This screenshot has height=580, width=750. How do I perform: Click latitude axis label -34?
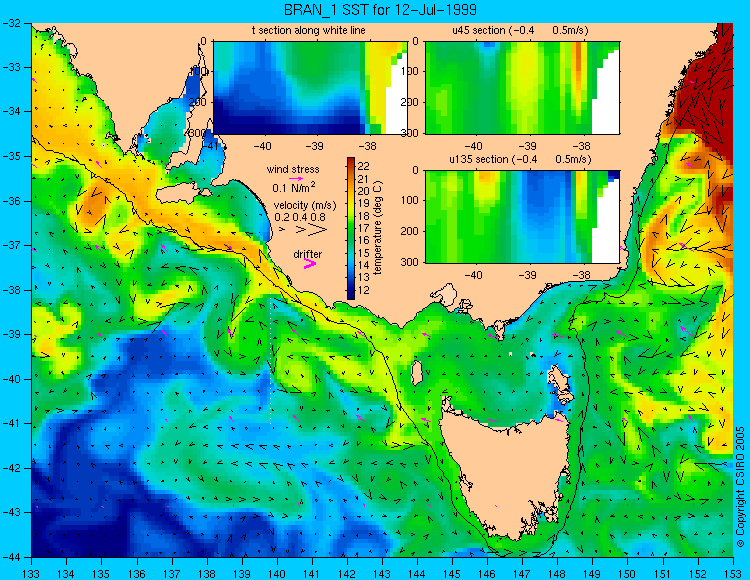(x=11, y=111)
